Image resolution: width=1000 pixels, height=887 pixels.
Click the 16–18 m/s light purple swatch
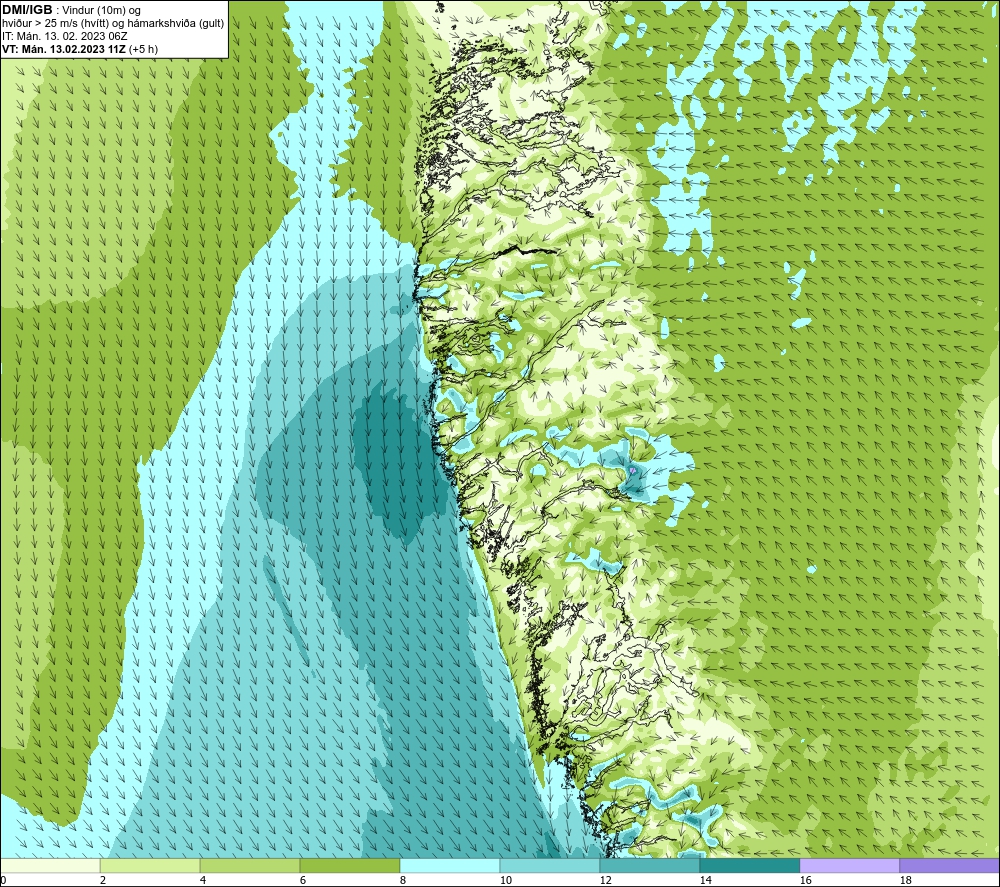[850, 865]
